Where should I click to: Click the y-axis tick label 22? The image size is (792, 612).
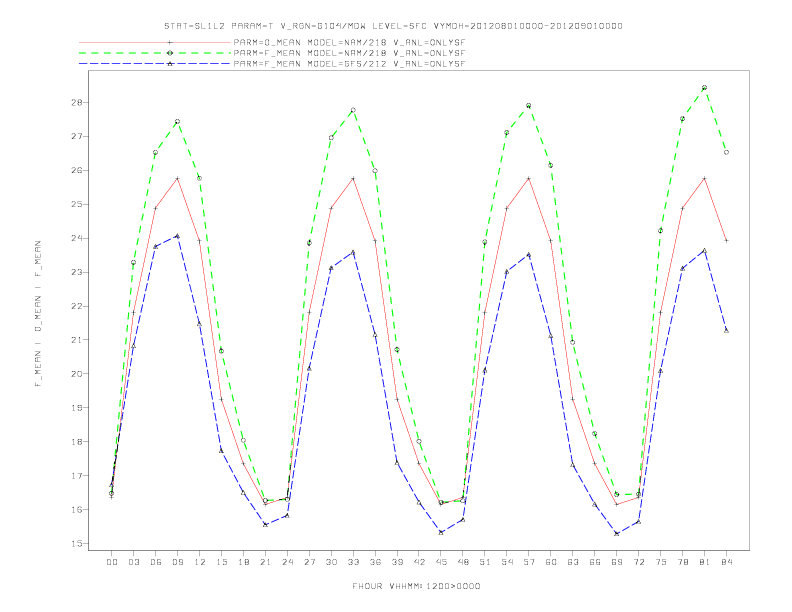point(79,306)
